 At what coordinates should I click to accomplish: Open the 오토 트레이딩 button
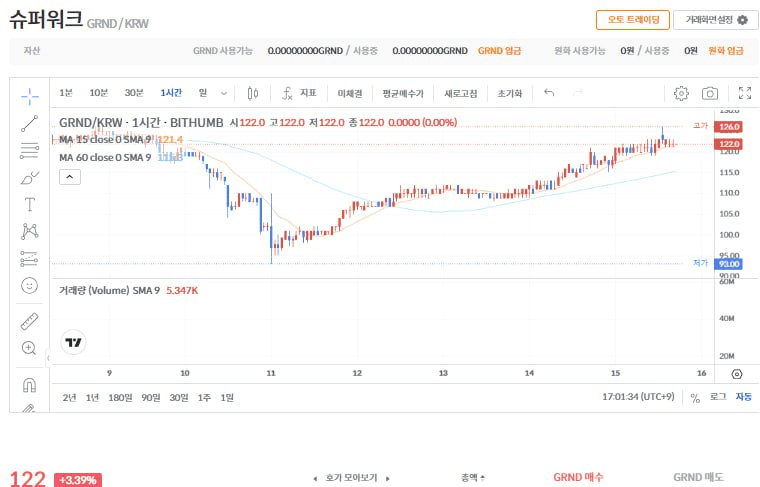click(x=633, y=20)
